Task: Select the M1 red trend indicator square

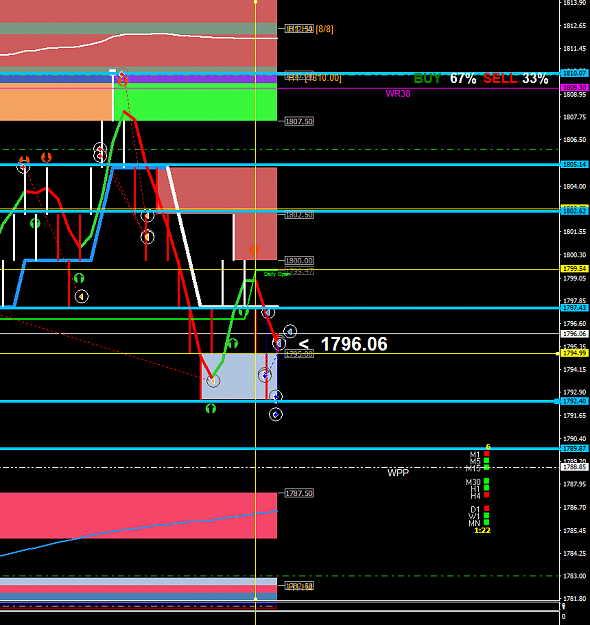Action: click(486, 454)
